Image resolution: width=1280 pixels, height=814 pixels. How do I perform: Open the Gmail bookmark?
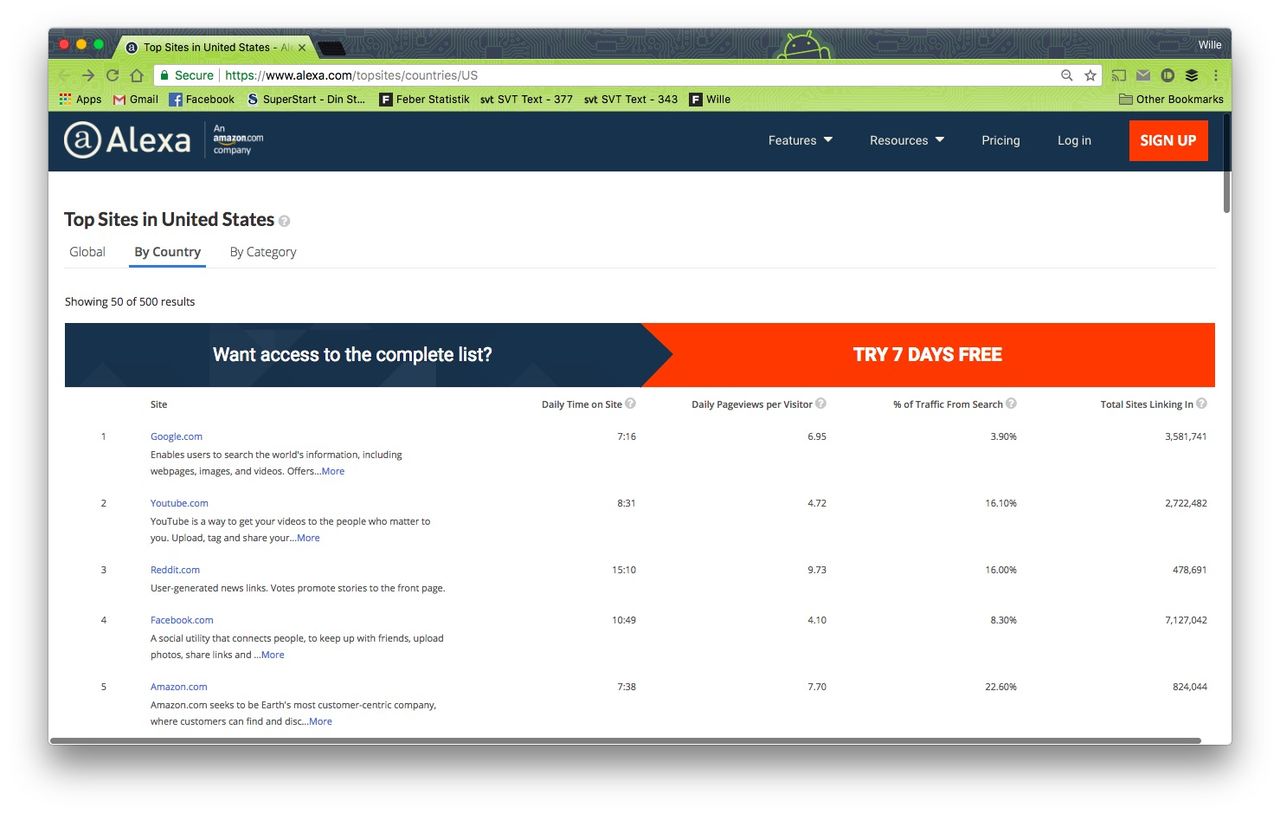(136, 99)
